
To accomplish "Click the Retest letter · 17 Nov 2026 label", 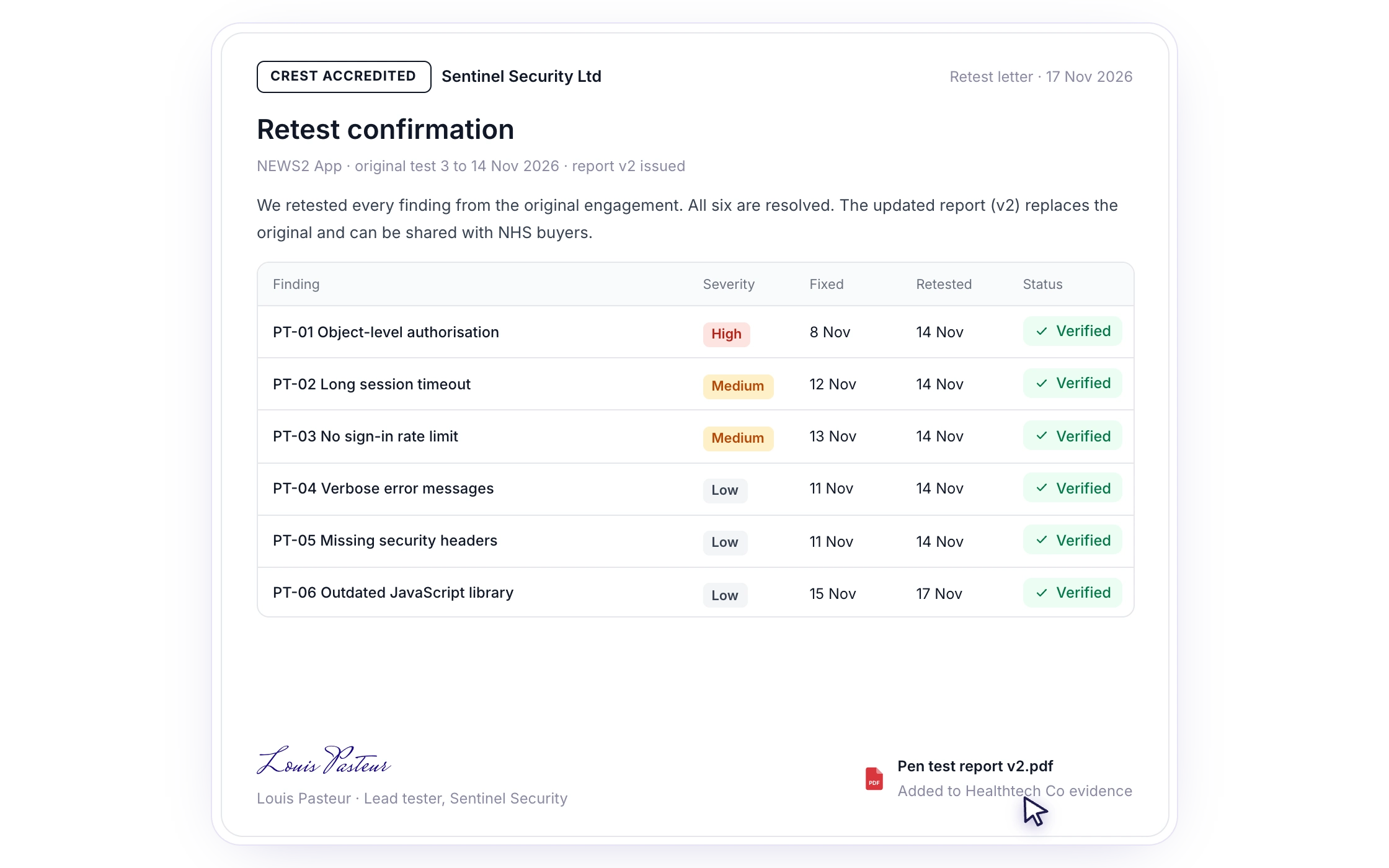I will (x=1041, y=77).
